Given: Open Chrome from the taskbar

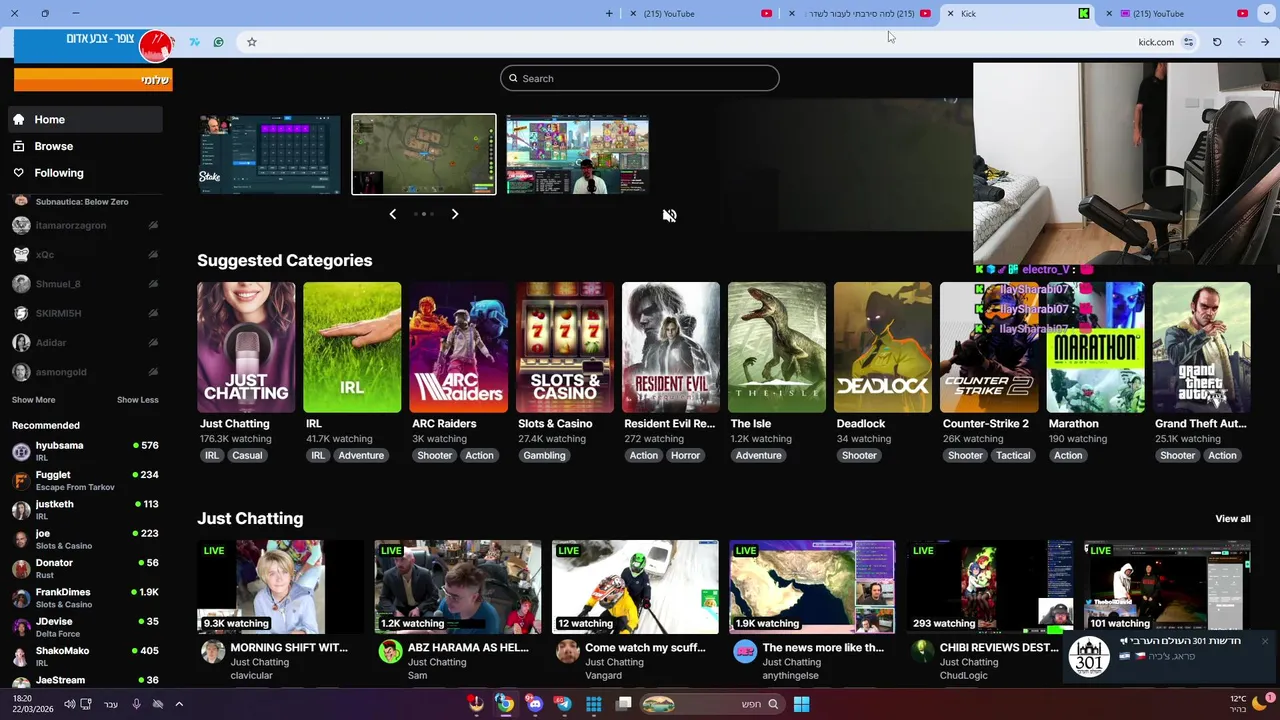Looking at the screenshot, I should pyautogui.click(x=505, y=704).
